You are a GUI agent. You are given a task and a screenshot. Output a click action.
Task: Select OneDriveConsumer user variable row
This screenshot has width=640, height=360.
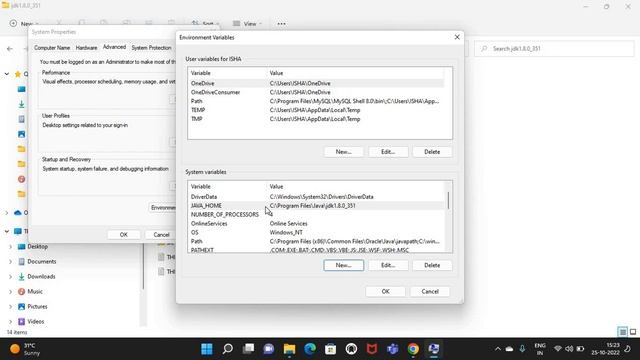pyautogui.click(x=317, y=92)
